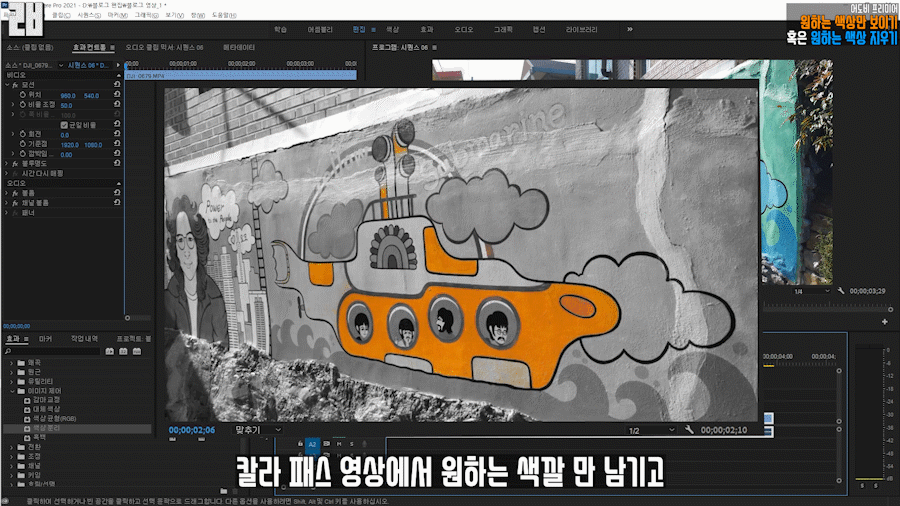
Task: Select the 대체 색상 effect
Action: pos(46,409)
